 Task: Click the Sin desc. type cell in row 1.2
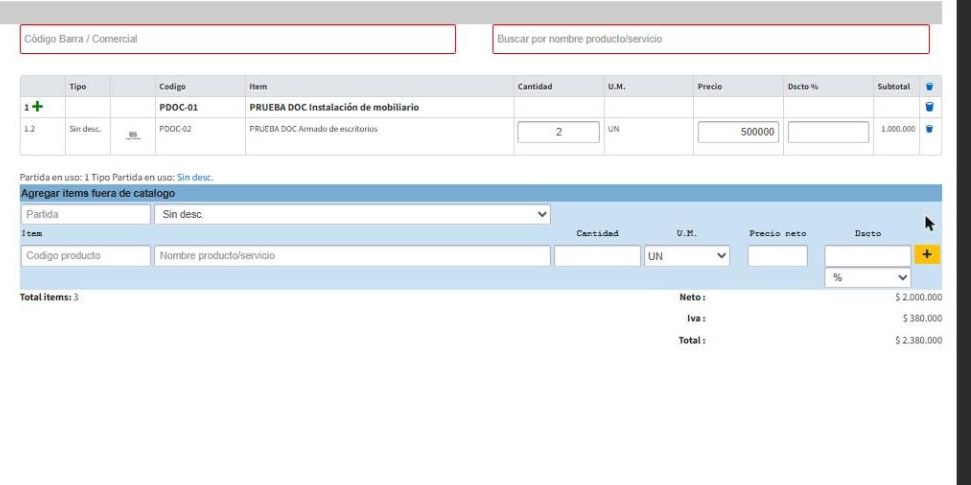pyautogui.click(x=85, y=129)
